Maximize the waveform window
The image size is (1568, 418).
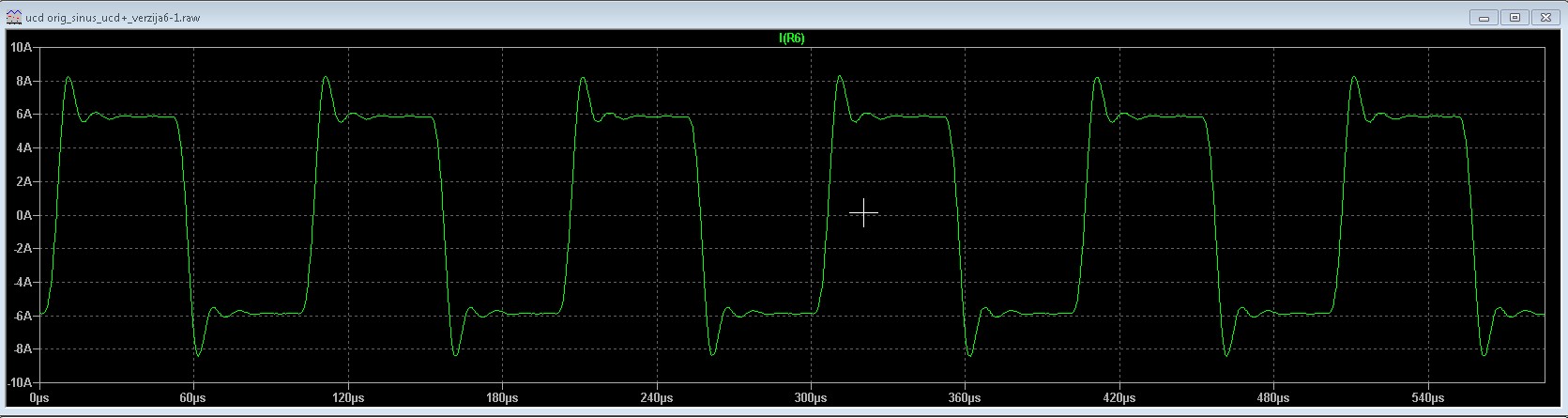[x=1515, y=17]
